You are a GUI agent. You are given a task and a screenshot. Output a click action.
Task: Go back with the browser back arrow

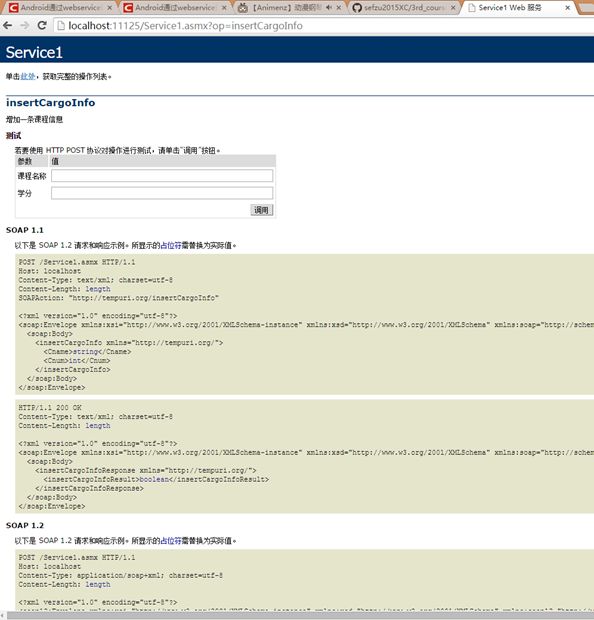pos(7,26)
